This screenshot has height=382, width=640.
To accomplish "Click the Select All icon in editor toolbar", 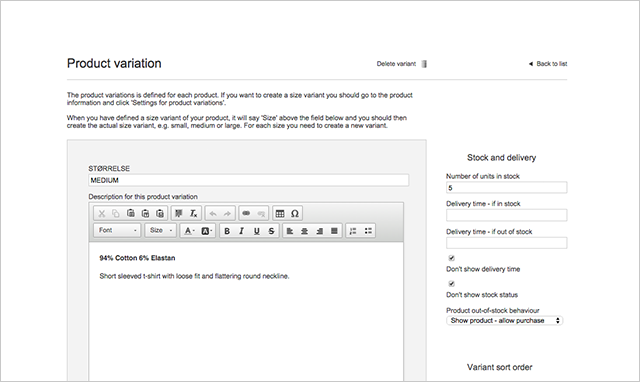I will (x=178, y=213).
